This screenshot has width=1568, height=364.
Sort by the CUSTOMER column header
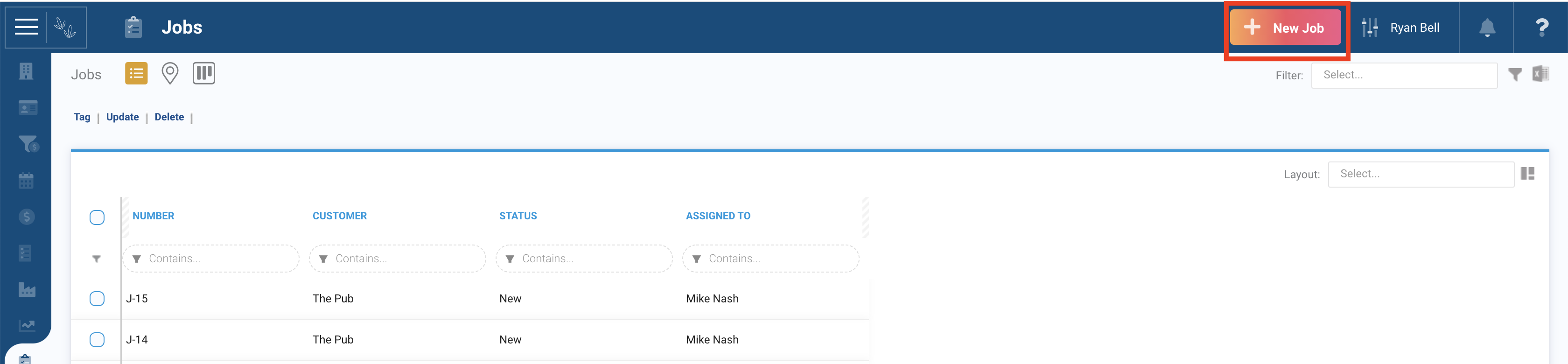(340, 216)
